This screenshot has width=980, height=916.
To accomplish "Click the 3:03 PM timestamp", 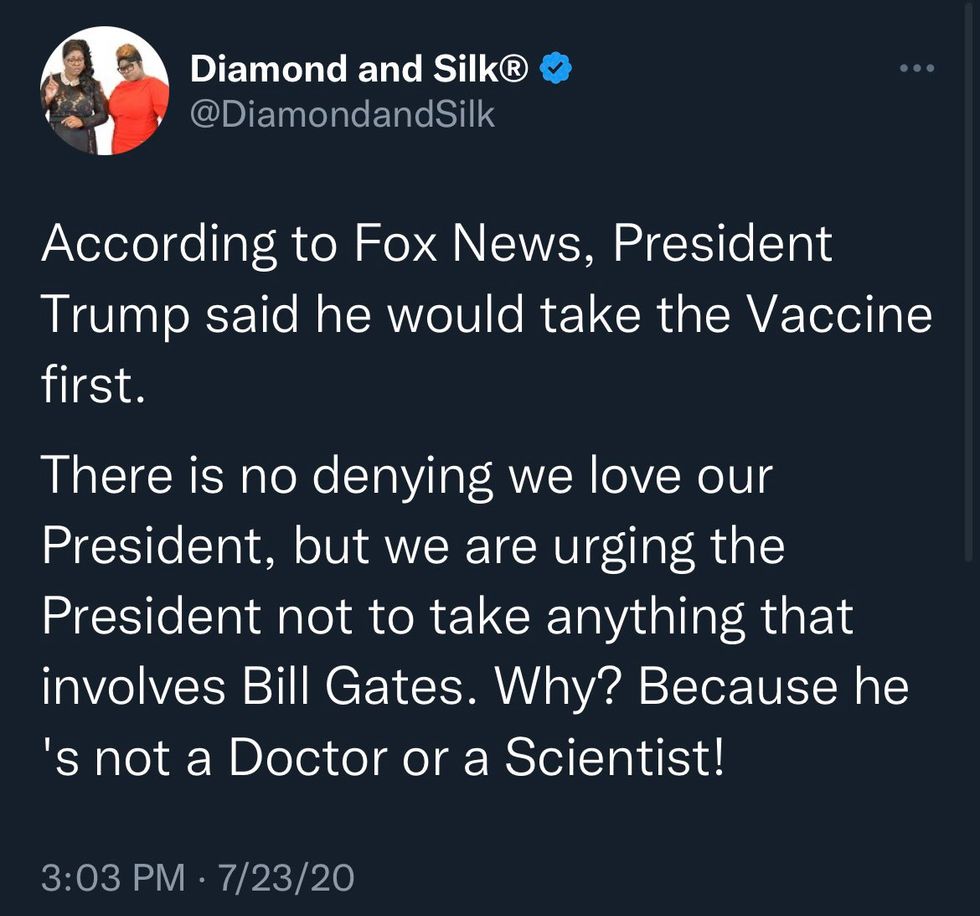I will tap(113, 877).
